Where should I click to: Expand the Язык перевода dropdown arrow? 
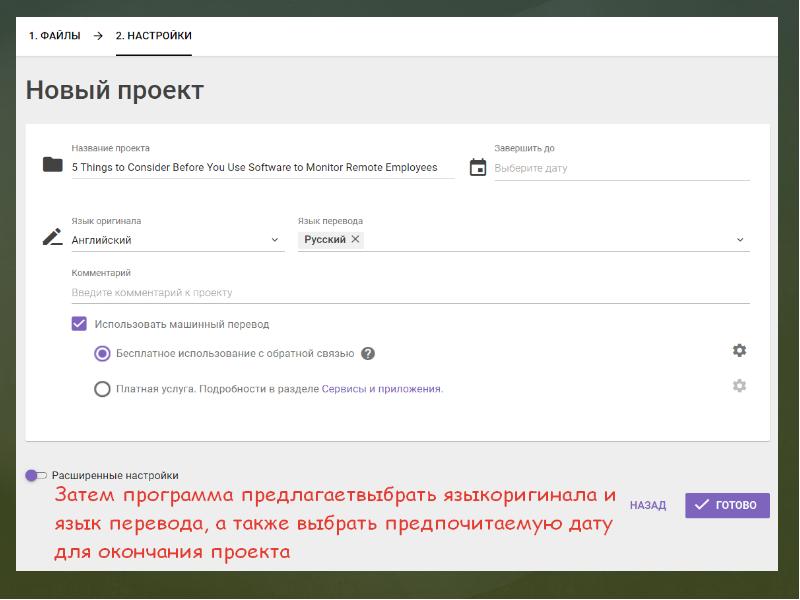coord(740,240)
